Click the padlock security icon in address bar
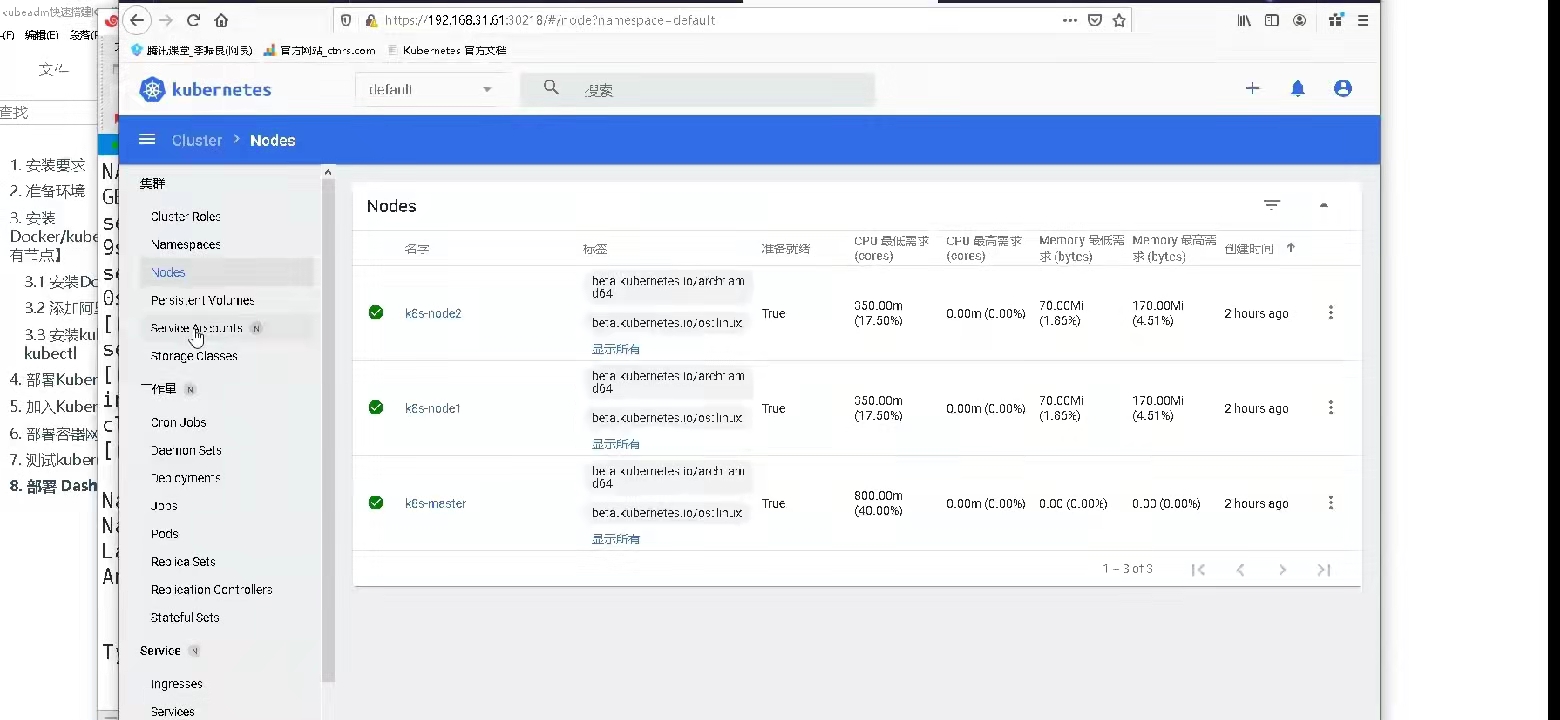 370,20
